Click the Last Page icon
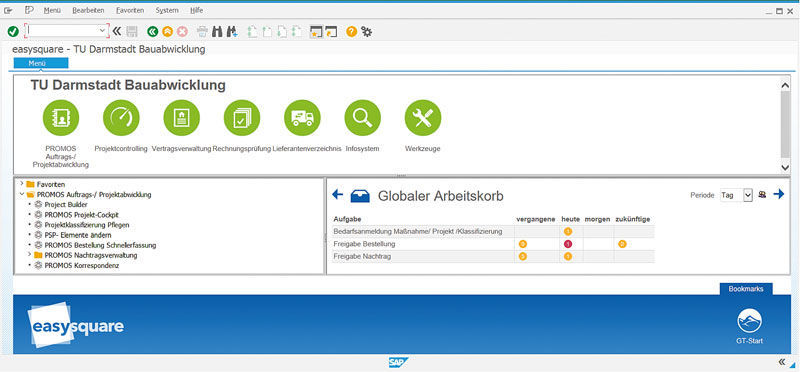 [x=296, y=32]
